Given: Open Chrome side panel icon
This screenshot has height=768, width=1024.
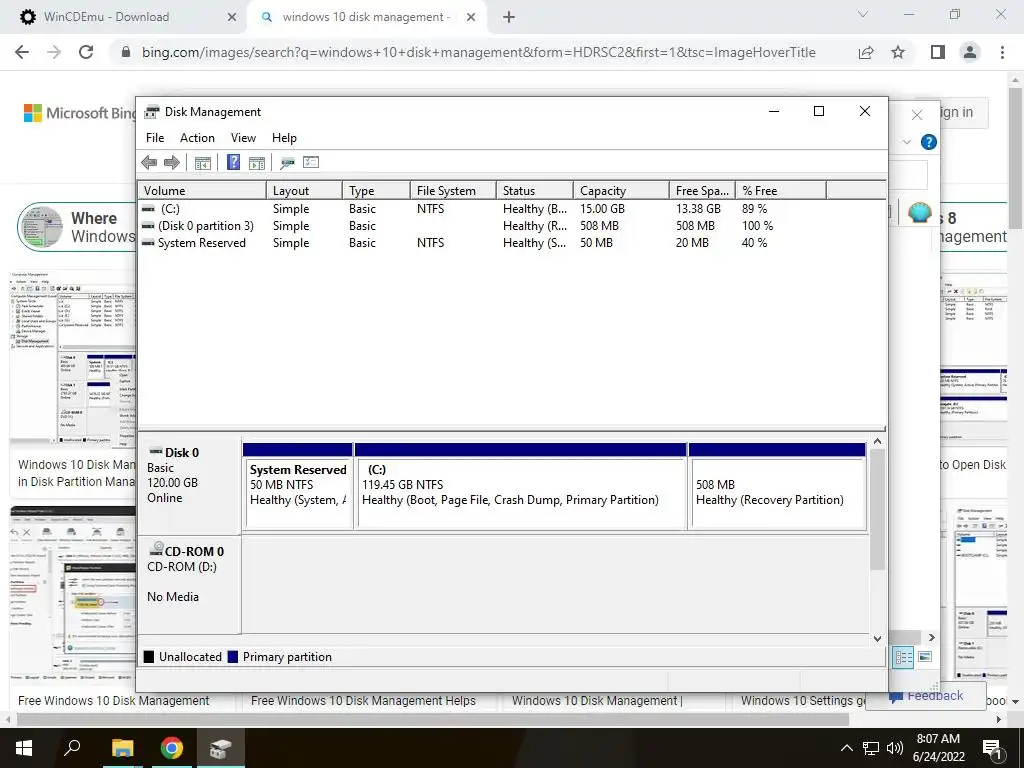Looking at the screenshot, I should [x=938, y=52].
